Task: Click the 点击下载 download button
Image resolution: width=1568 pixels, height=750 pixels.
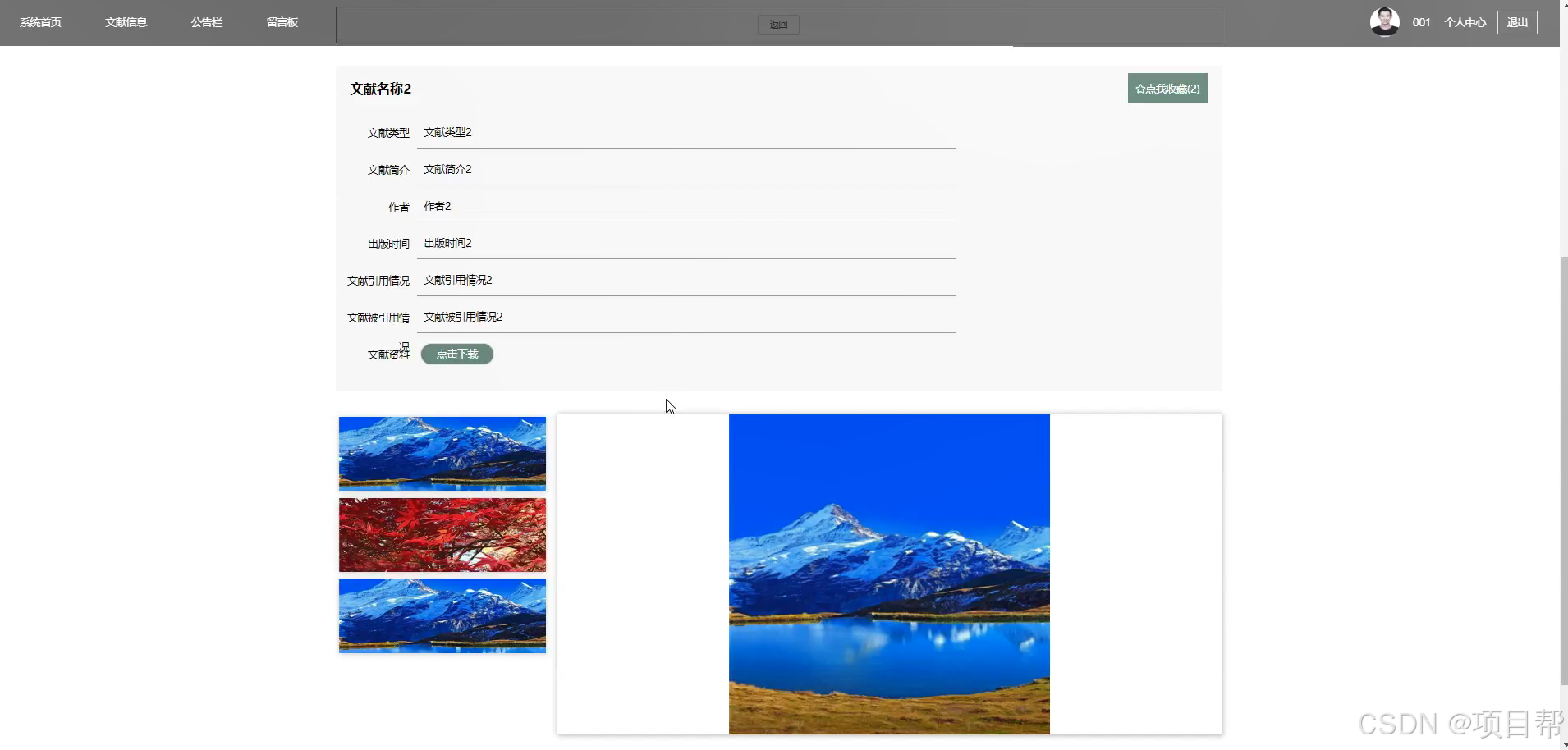Action: pyautogui.click(x=457, y=354)
